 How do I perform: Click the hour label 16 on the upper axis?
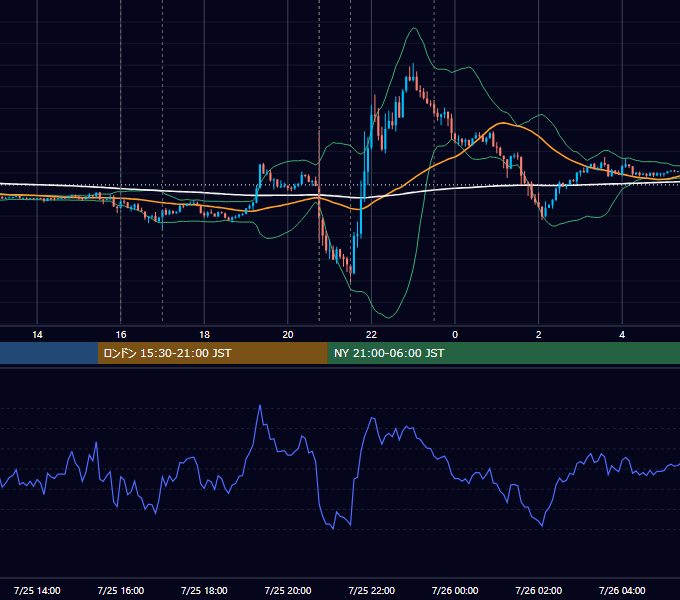[121, 335]
